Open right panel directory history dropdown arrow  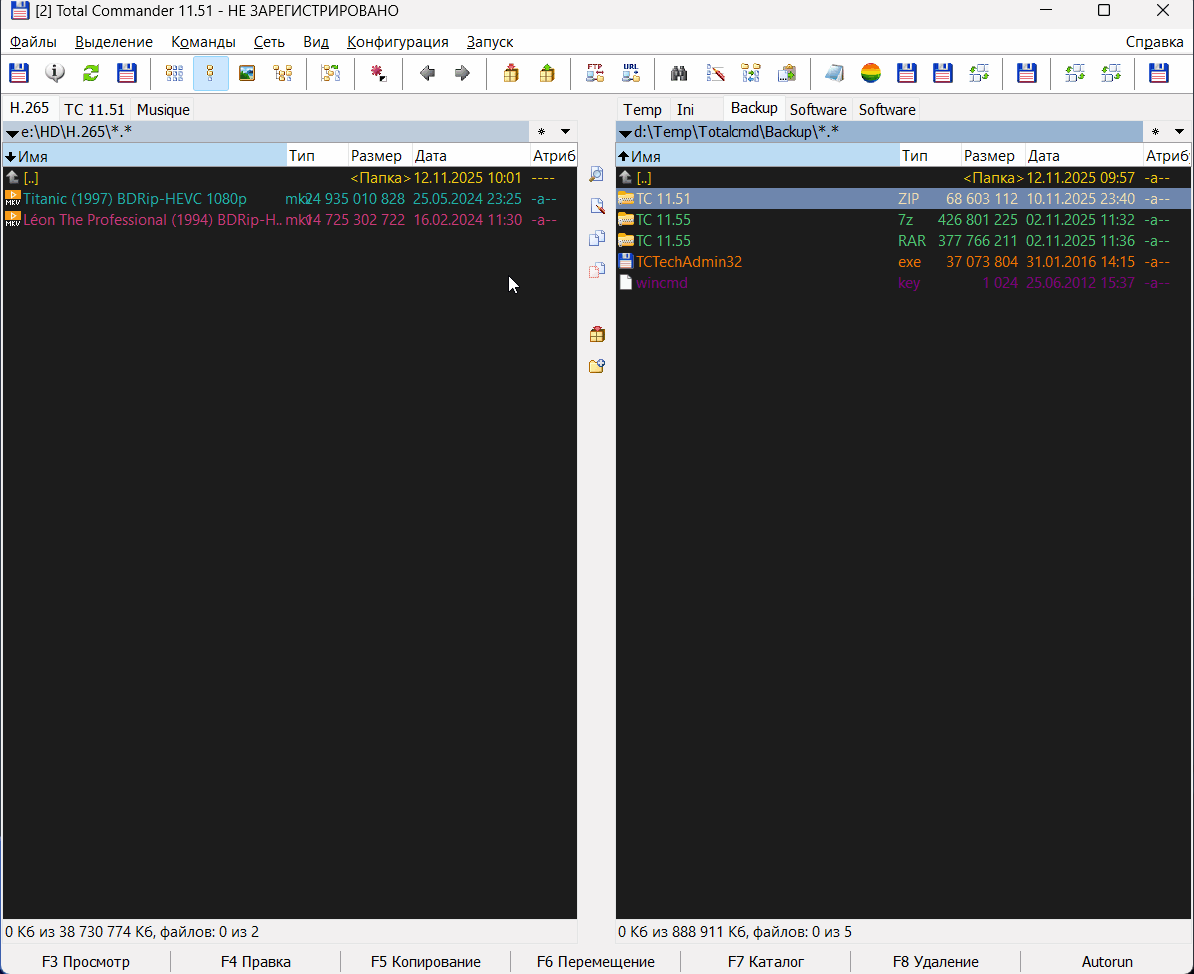tap(1179, 132)
